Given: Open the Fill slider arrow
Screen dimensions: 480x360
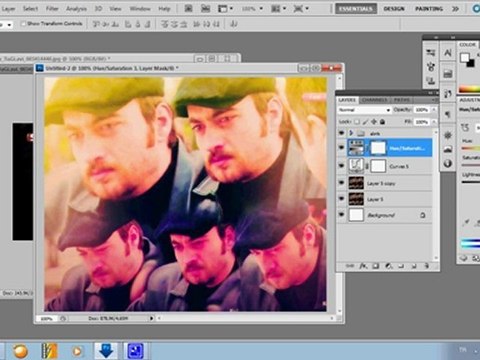Looking at the screenshot, I should click(x=434, y=122).
